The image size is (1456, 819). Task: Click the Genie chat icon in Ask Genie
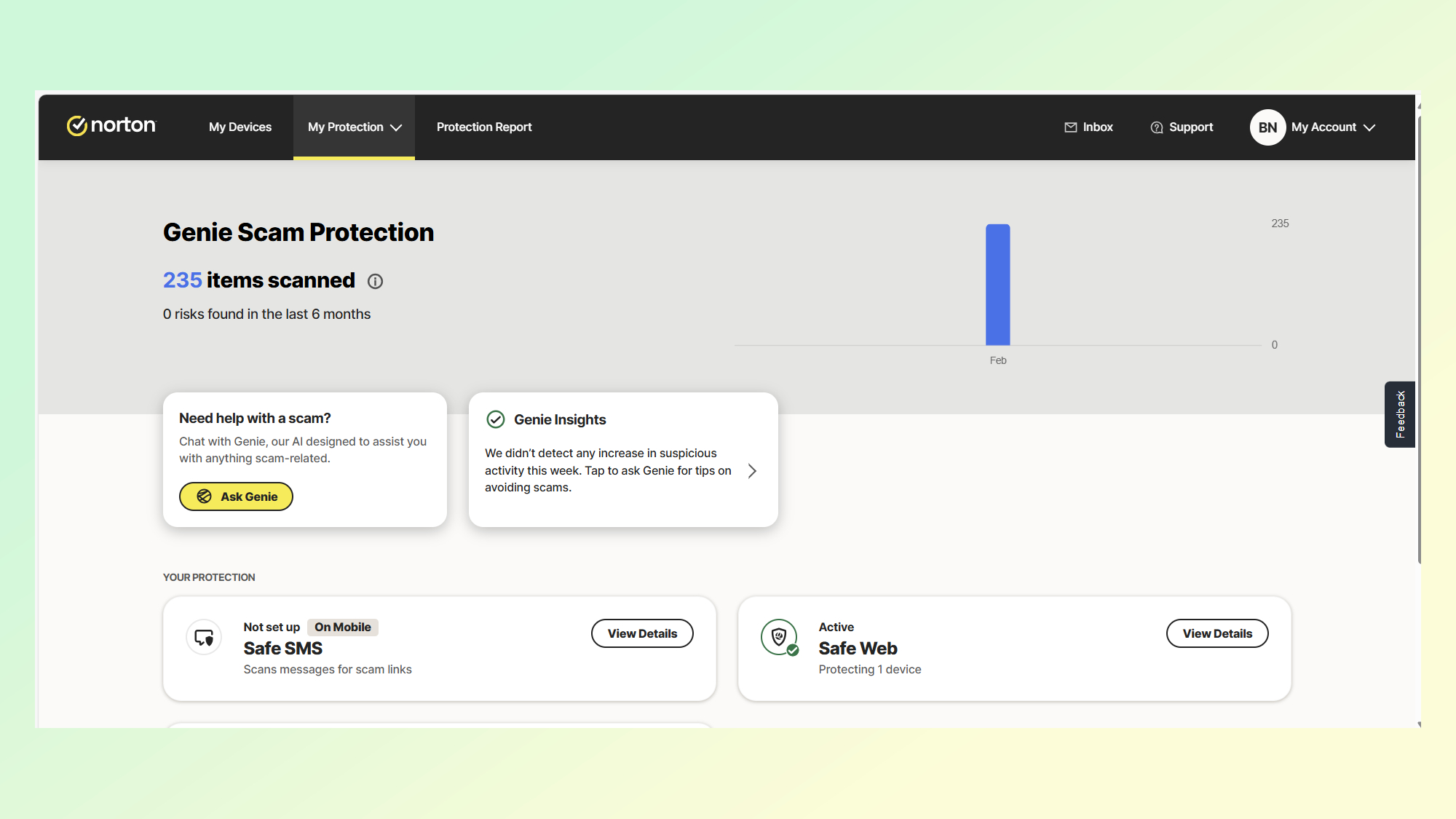tap(205, 496)
